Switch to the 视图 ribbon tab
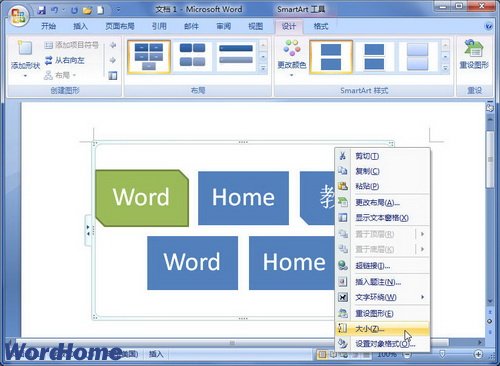 tap(255, 26)
